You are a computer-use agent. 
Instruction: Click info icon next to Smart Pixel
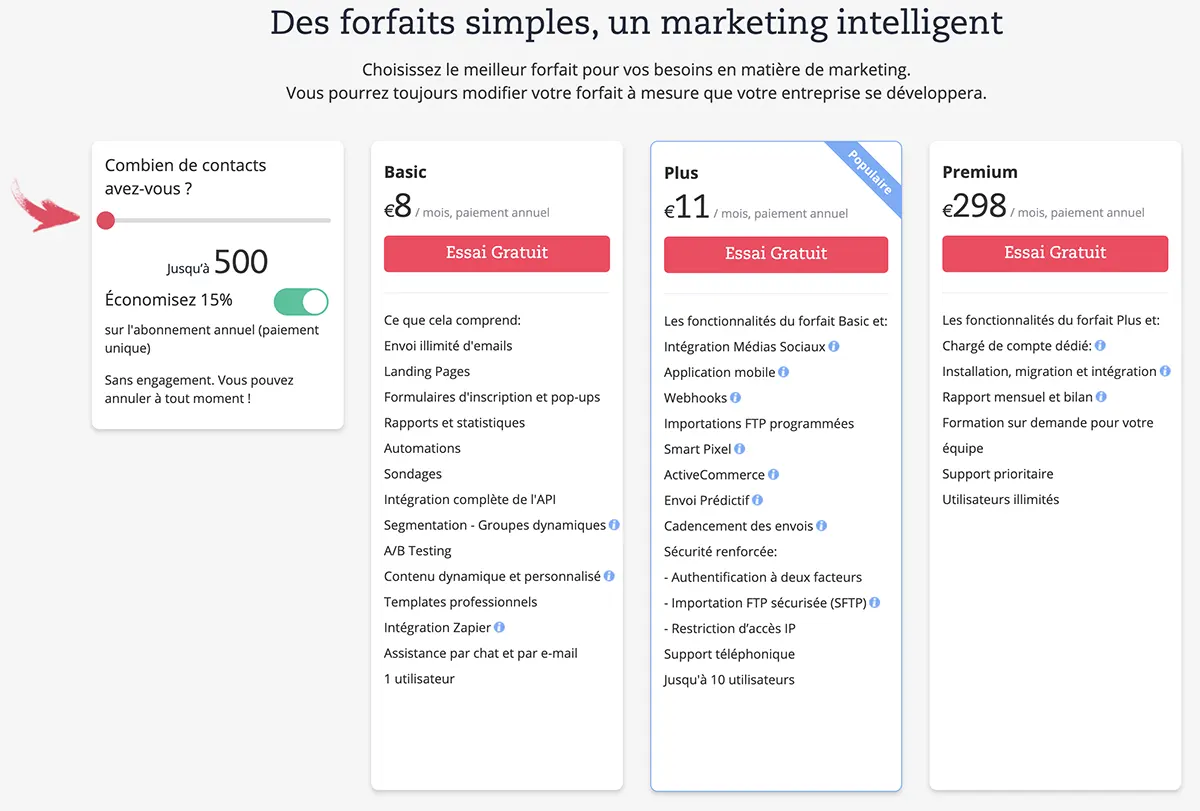(740, 449)
